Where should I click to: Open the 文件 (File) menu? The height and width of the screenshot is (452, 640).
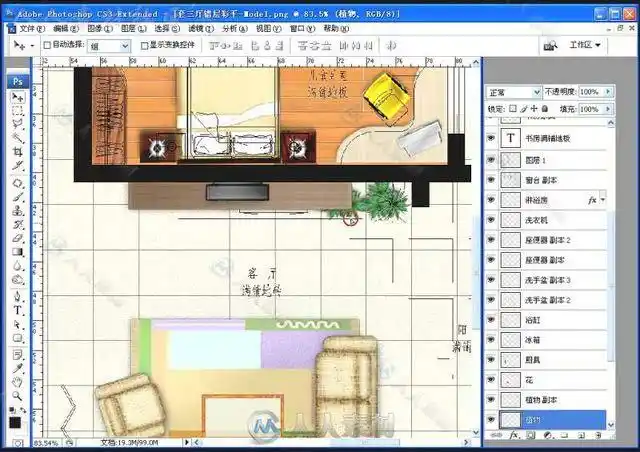tap(32, 29)
